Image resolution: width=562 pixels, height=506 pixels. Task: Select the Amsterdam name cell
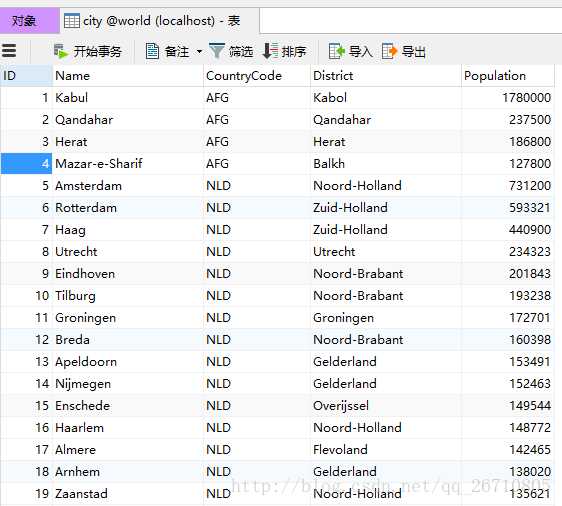[x=128, y=186]
